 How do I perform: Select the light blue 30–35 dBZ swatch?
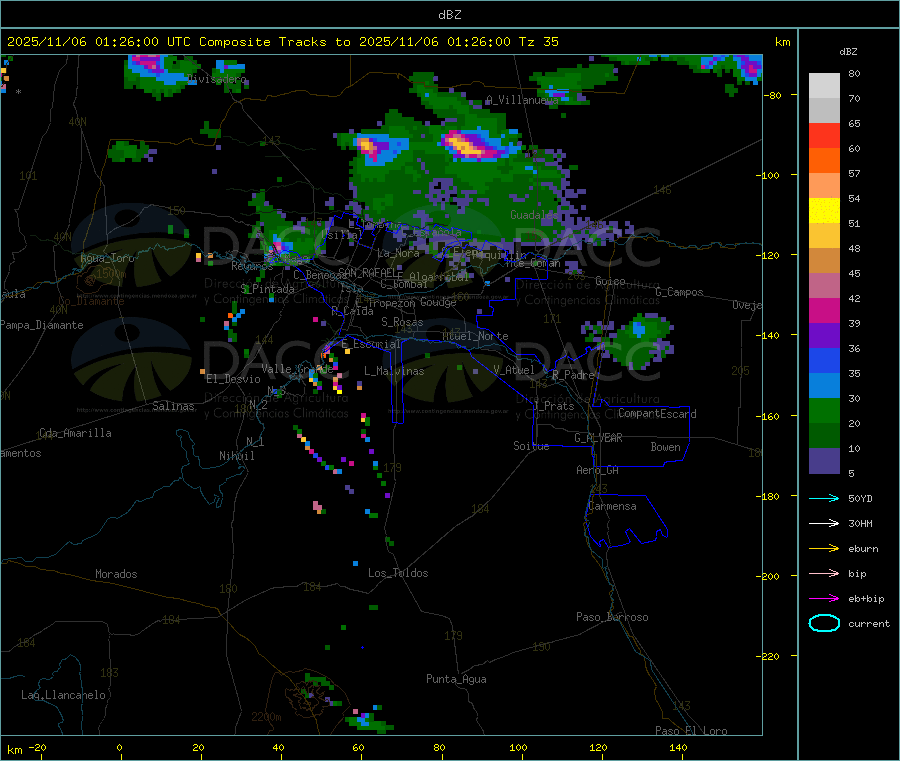pos(824,386)
